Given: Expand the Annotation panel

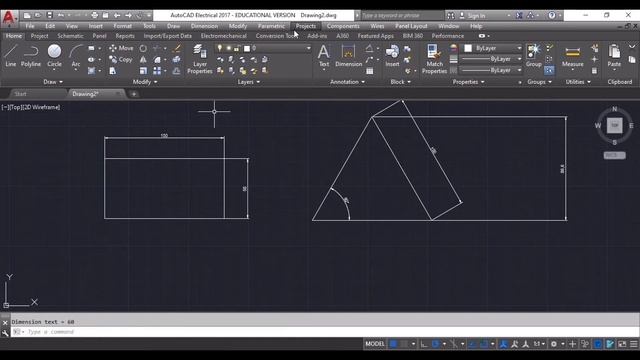Looking at the screenshot, I should pos(347,82).
